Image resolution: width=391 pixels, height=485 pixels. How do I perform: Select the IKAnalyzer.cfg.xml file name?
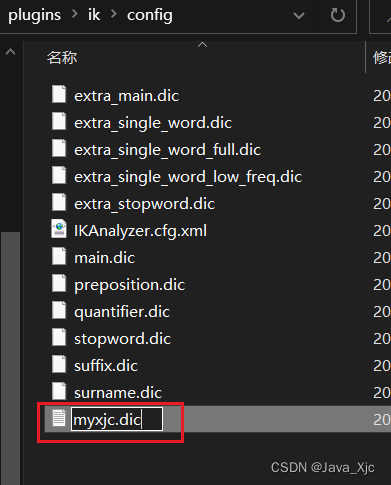[x=140, y=231]
